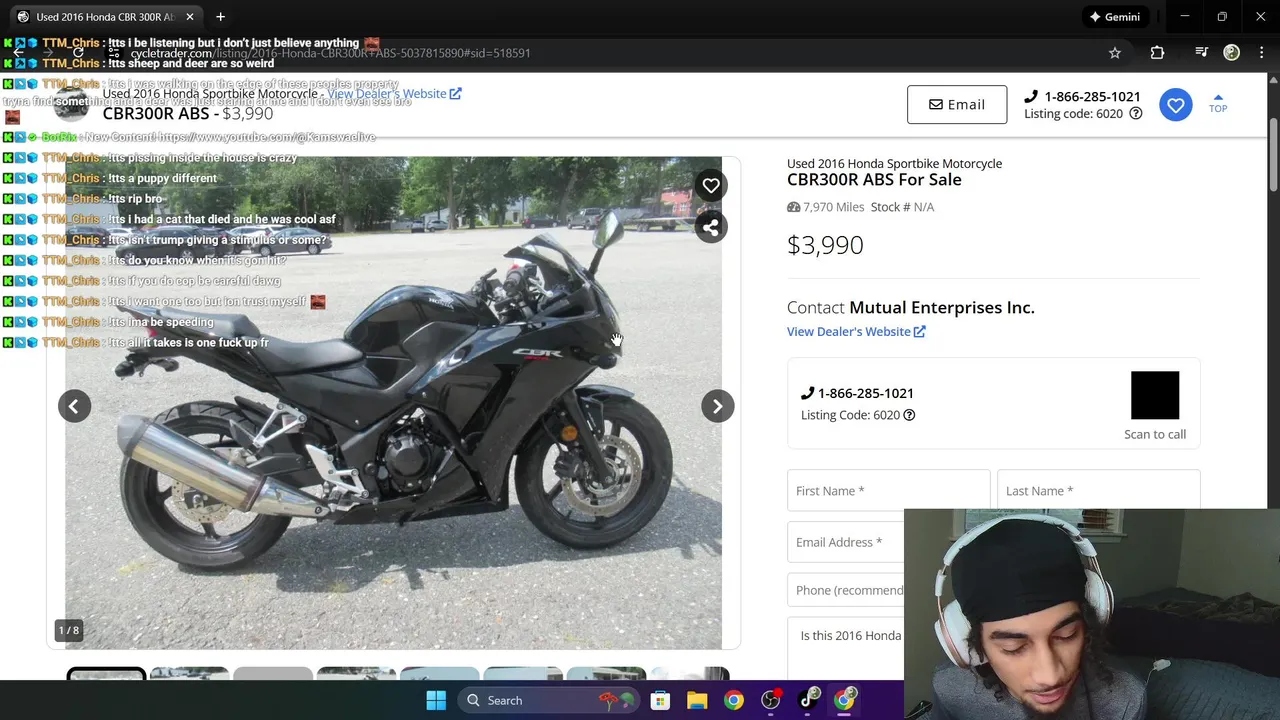Viewport: 1280px width, 720px height.
Task: Bookmark this page with the star icon
Action: [x=1115, y=53]
